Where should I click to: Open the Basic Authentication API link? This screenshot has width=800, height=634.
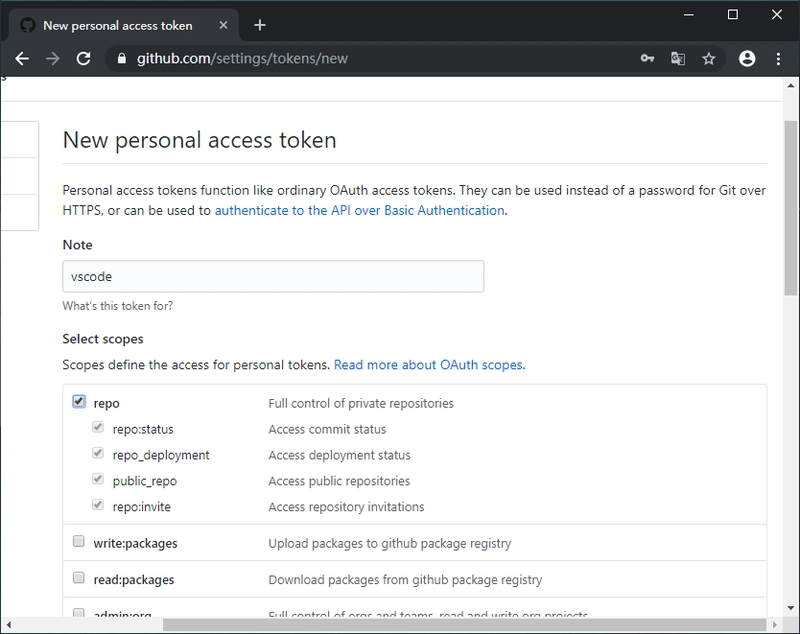tap(360, 211)
